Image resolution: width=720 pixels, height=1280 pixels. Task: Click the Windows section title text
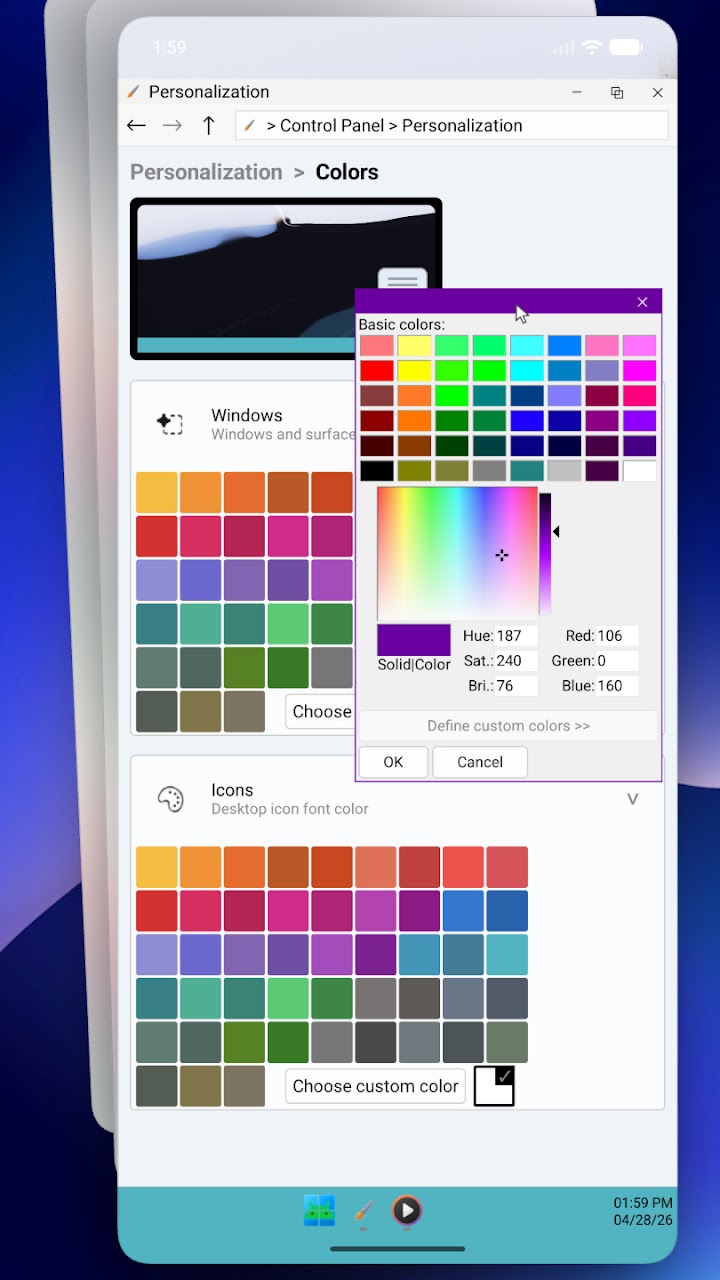247,415
